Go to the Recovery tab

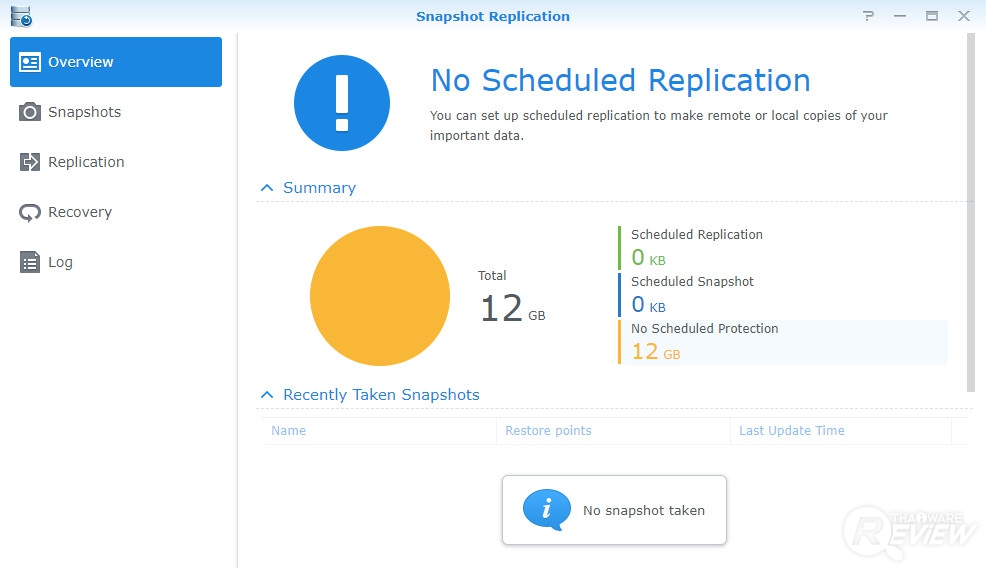(x=80, y=212)
